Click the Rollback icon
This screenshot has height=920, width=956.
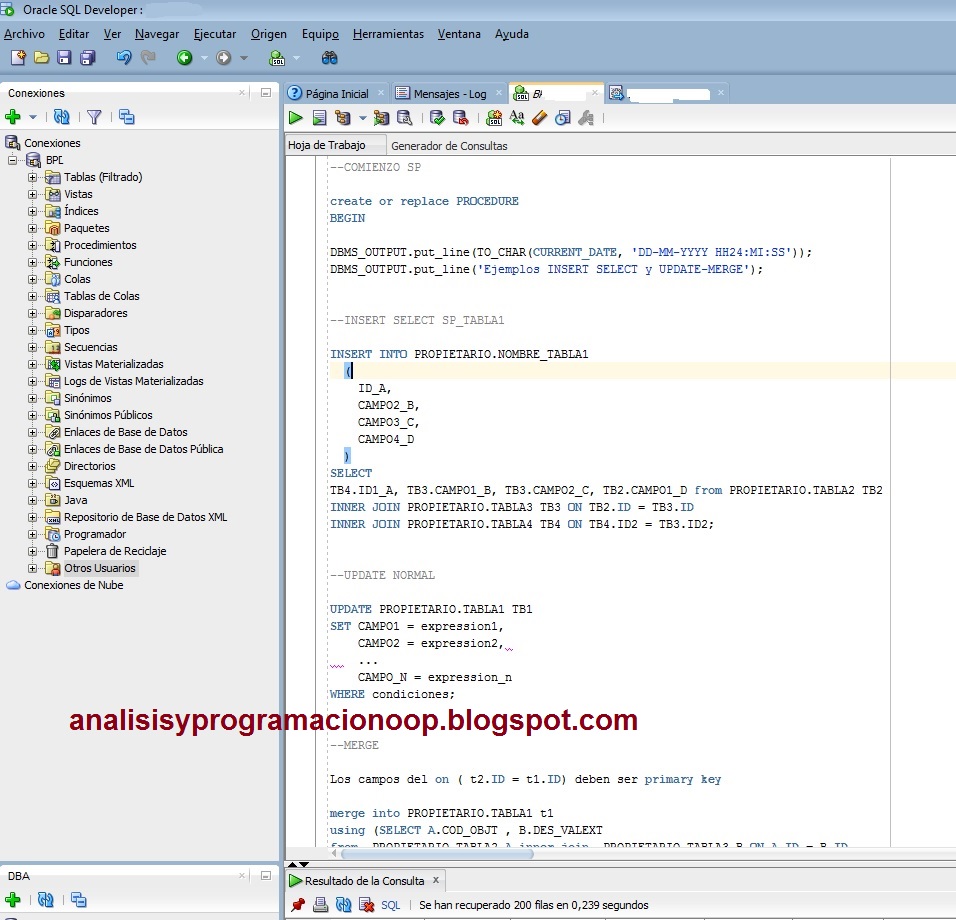tap(461, 117)
